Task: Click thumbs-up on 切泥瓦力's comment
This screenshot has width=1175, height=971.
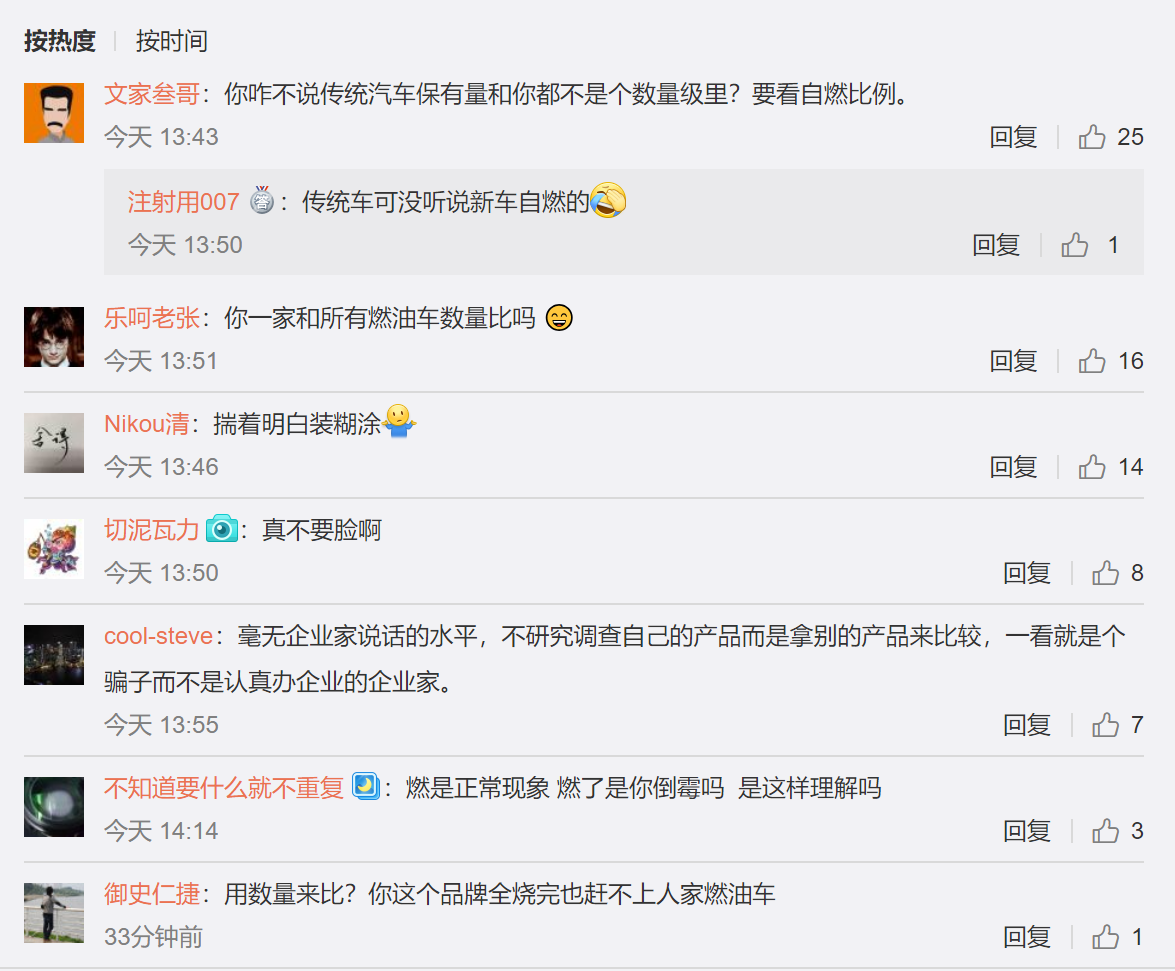Action: pyautogui.click(x=1105, y=573)
